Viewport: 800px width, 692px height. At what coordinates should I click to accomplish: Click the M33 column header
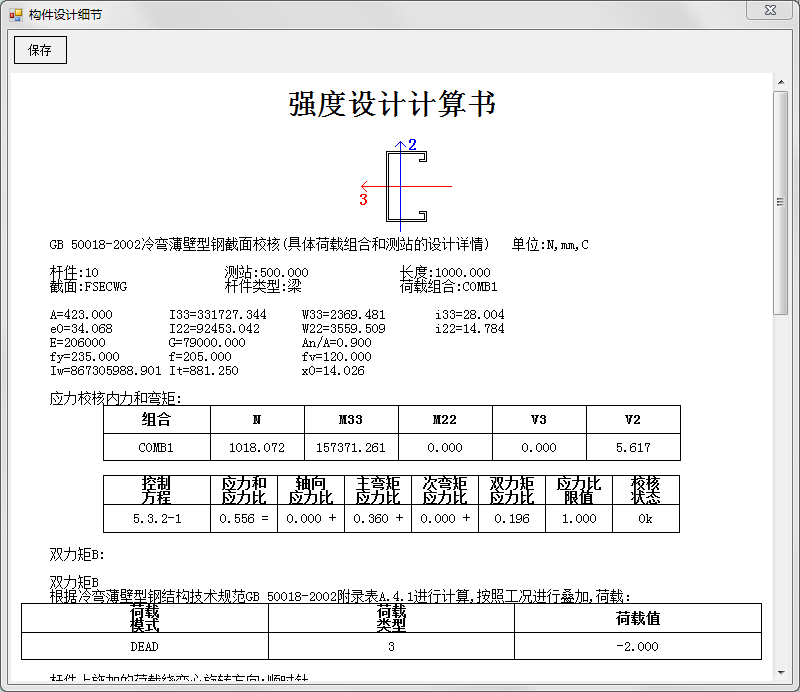350,420
